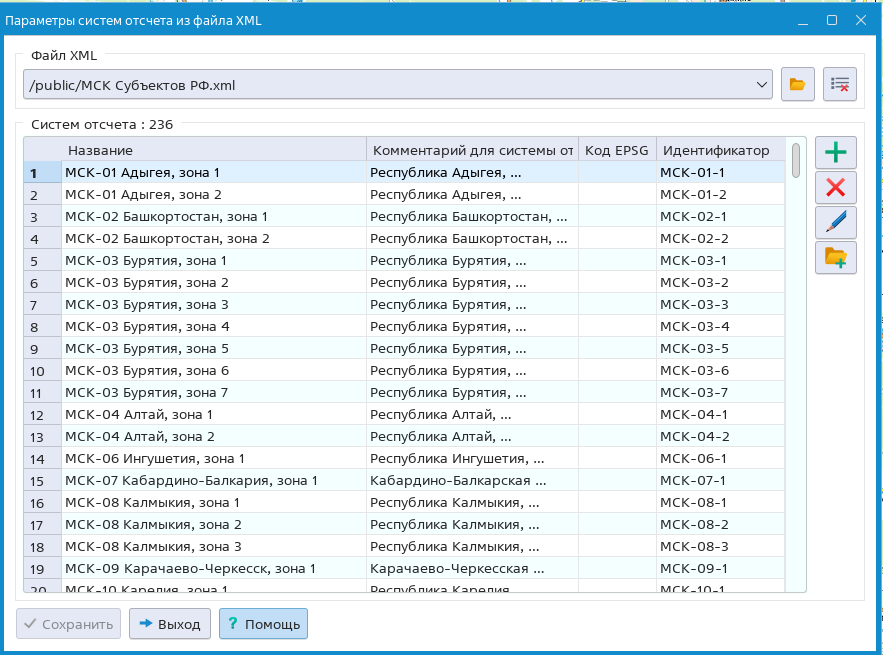Sort by the Название column header
The width and height of the screenshot is (883, 655).
click(214, 150)
